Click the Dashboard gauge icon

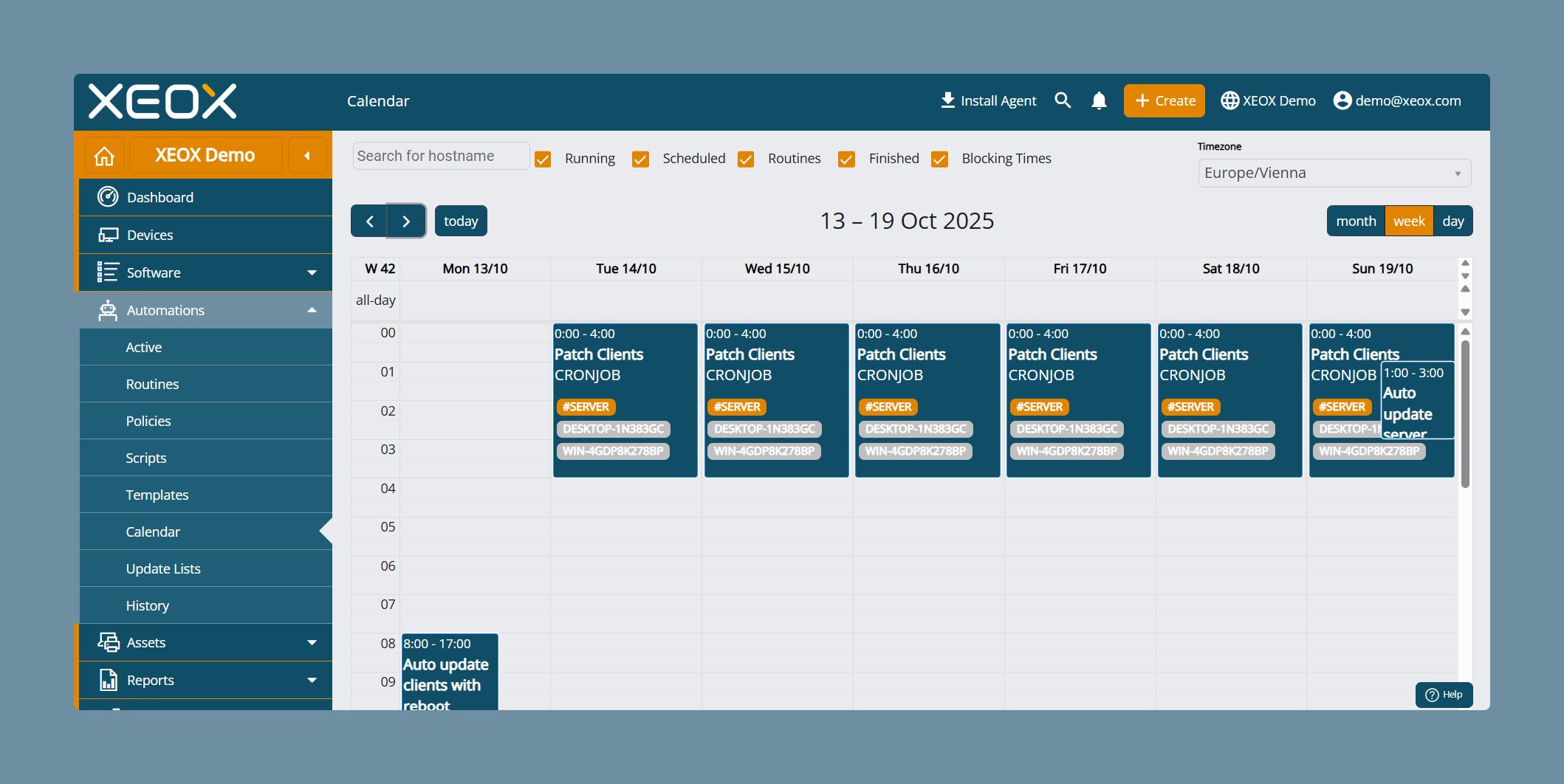(108, 197)
